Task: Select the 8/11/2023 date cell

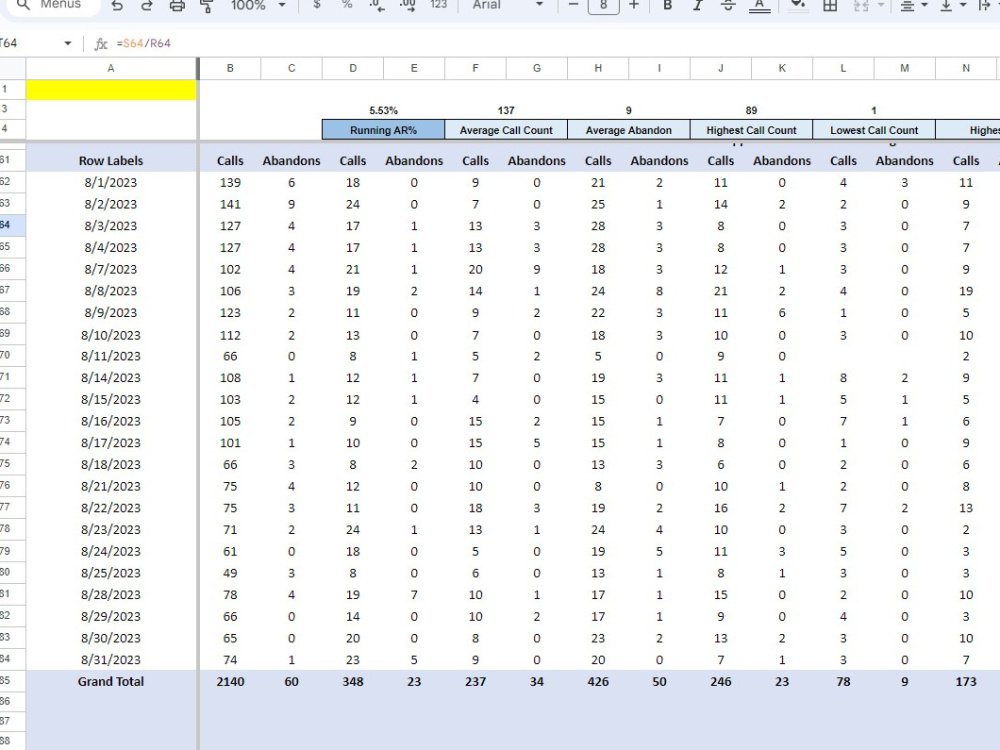Action: pyautogui.click(x=111, y=356)
